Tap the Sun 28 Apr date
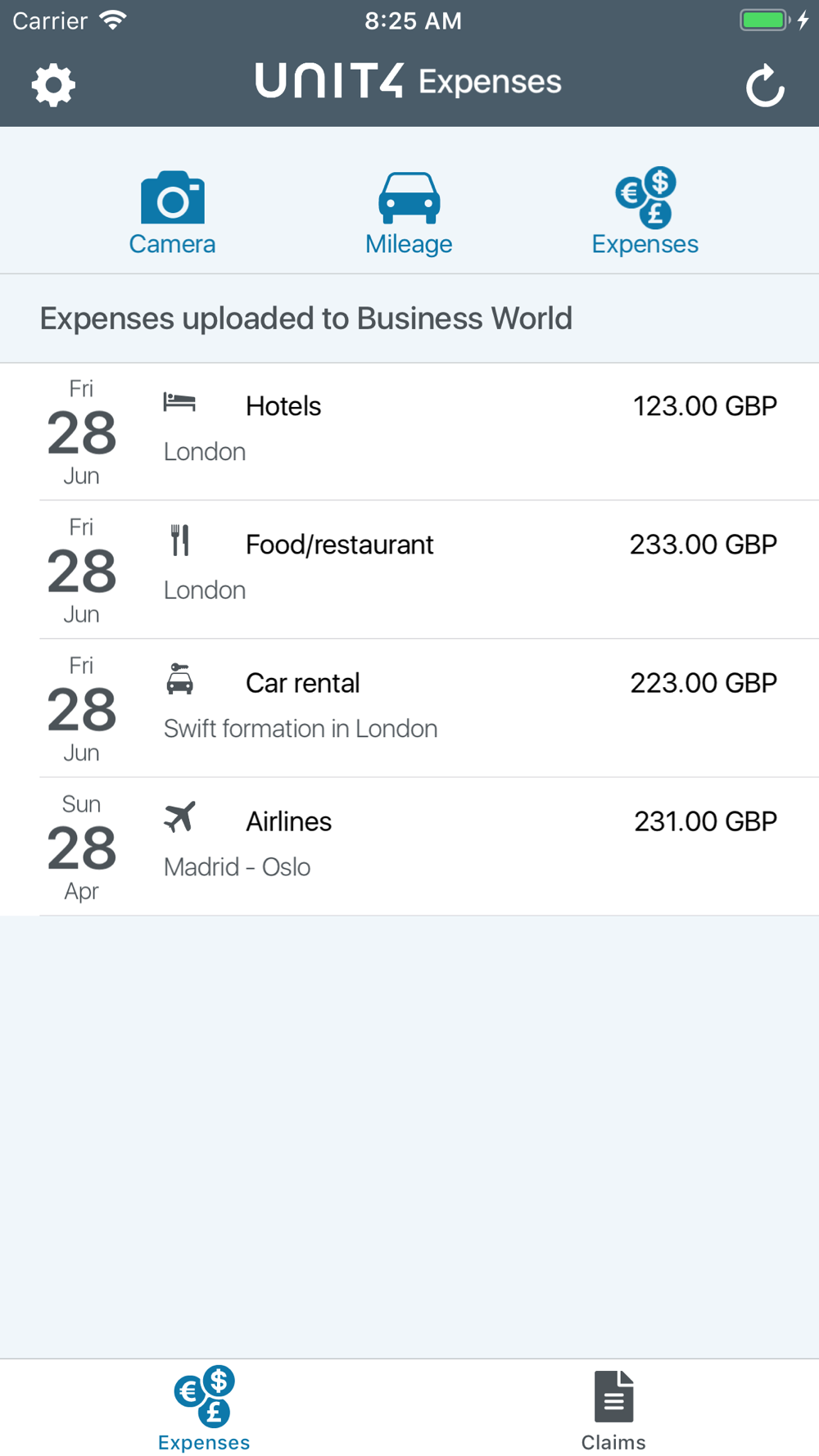This screenshot has height=1456, width=819. [x=82, y=847]
